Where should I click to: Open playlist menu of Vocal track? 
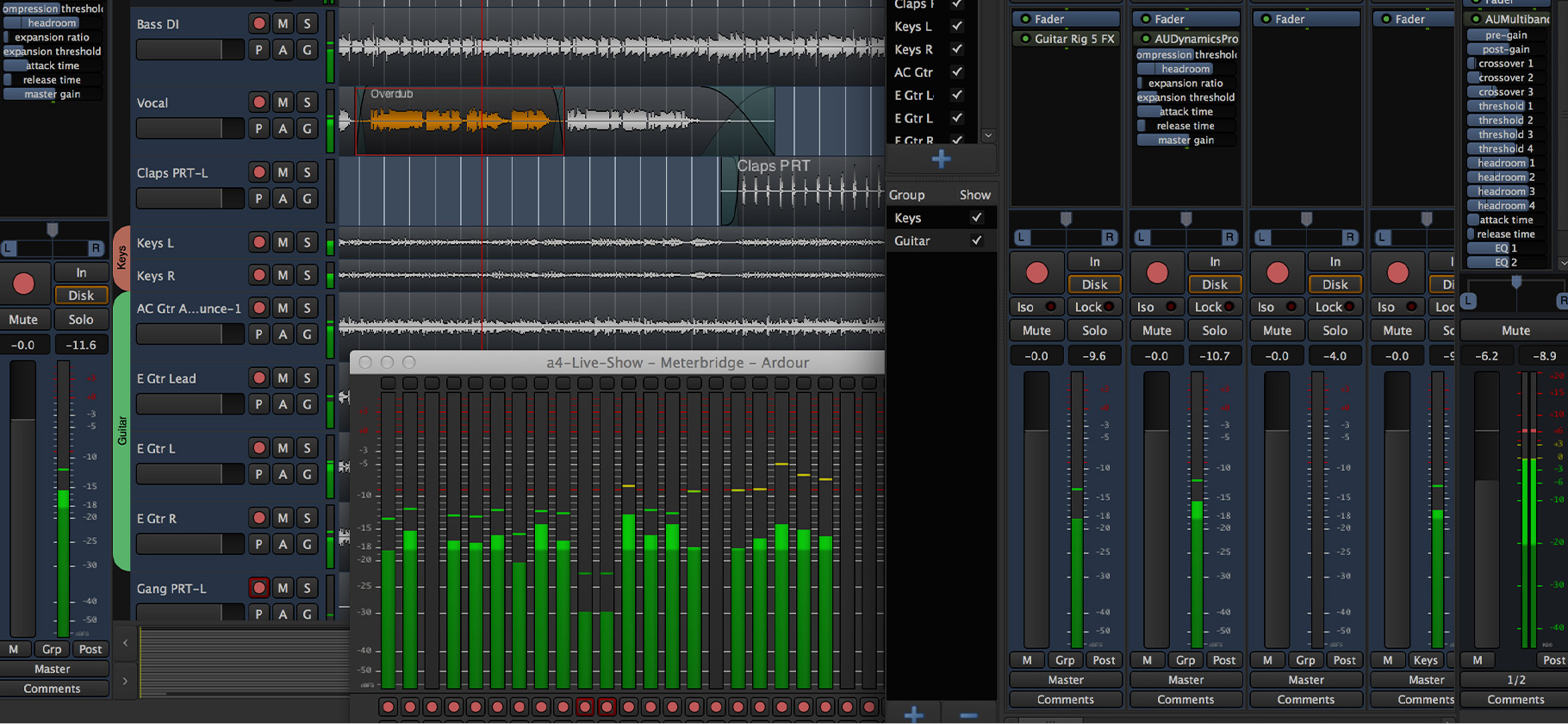(x=258, y=128)
